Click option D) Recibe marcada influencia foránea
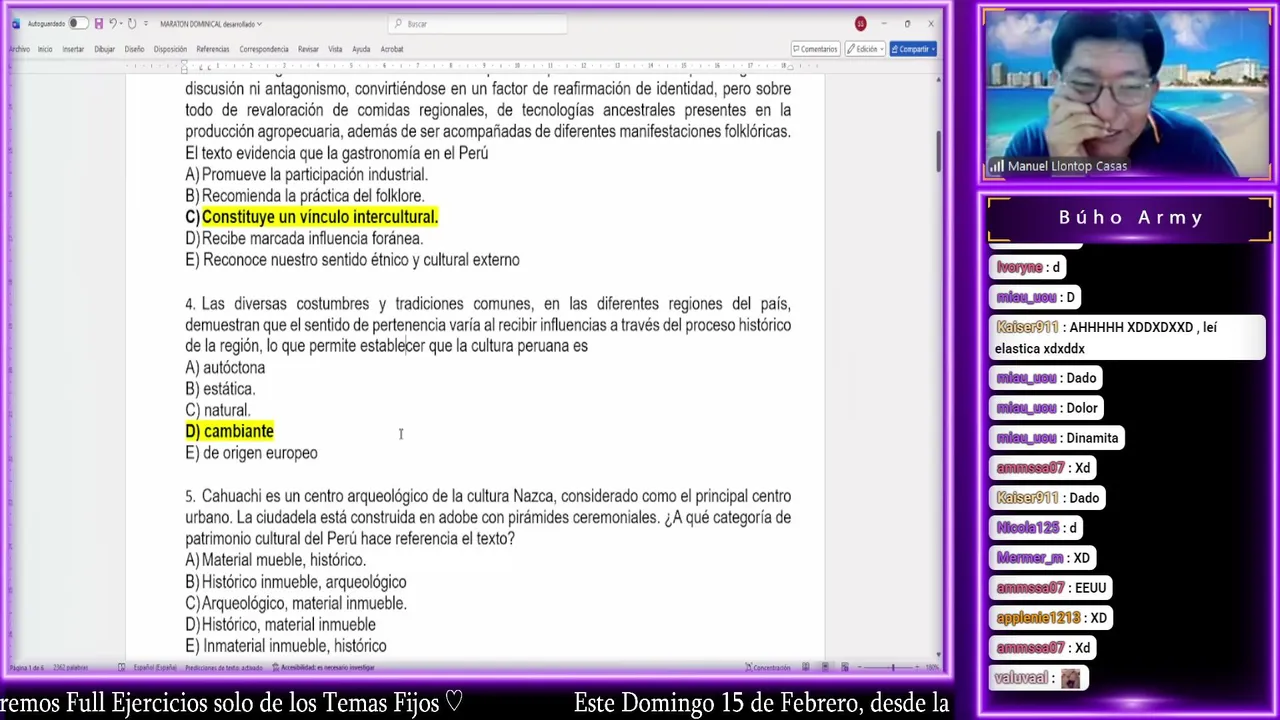The width and height of the screenshot is (1280, 720). [x=304, y=238]
